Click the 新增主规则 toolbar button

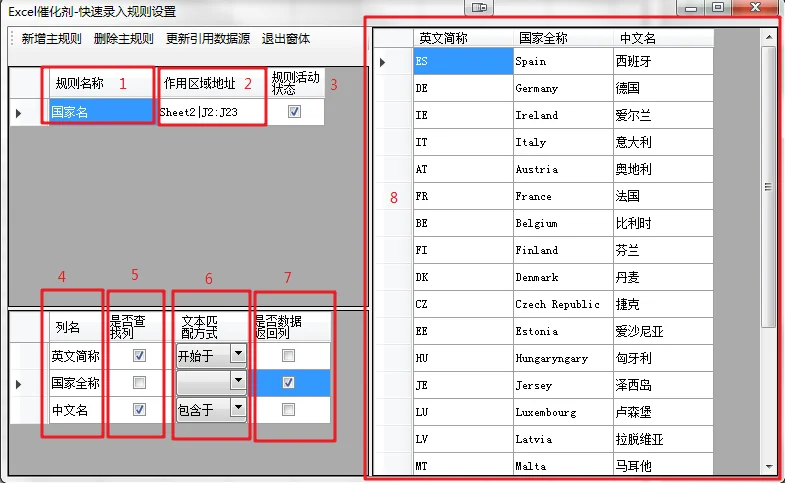click(x=51, y=39)
